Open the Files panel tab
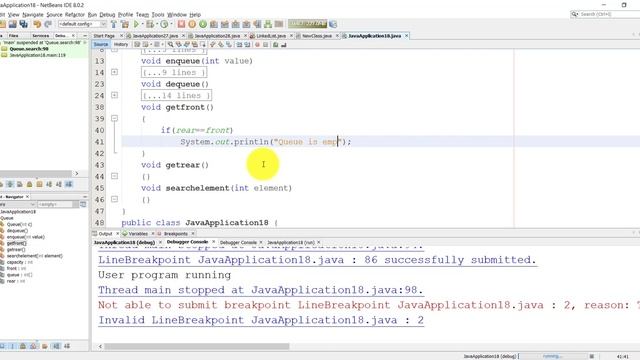The image size is (640, 360). (x=13, y=36)
